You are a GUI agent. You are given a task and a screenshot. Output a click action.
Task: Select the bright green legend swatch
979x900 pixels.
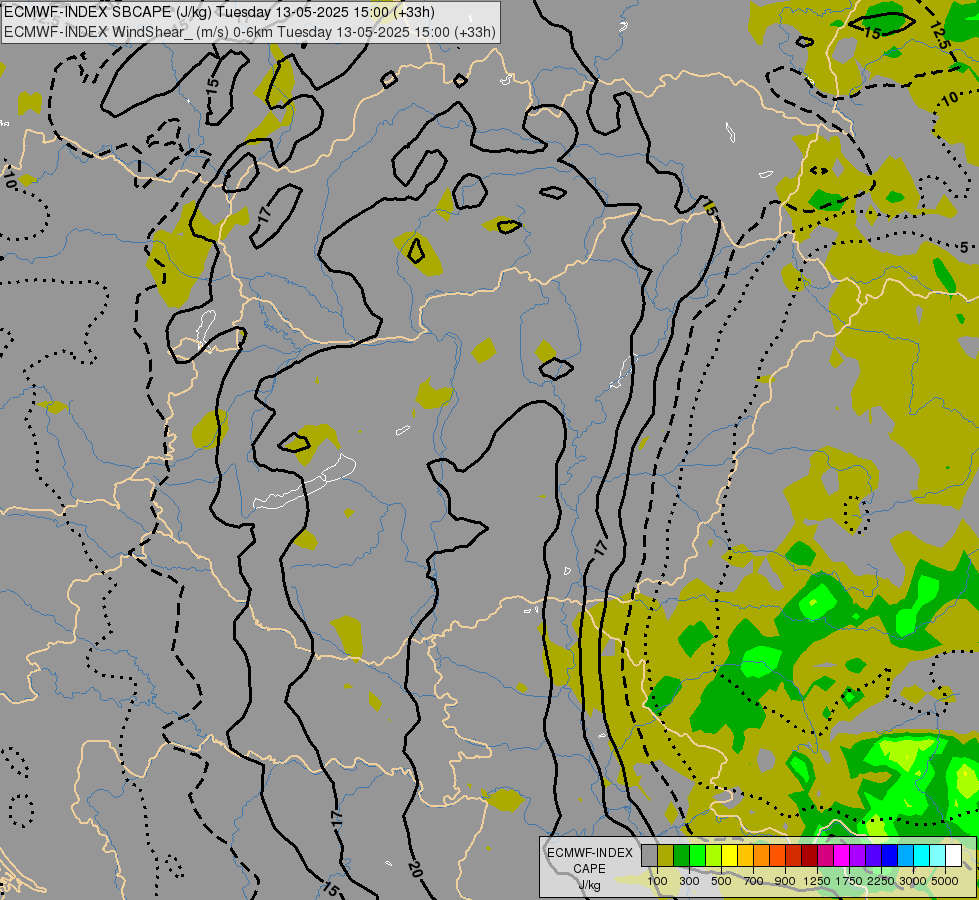coord(697,856)
